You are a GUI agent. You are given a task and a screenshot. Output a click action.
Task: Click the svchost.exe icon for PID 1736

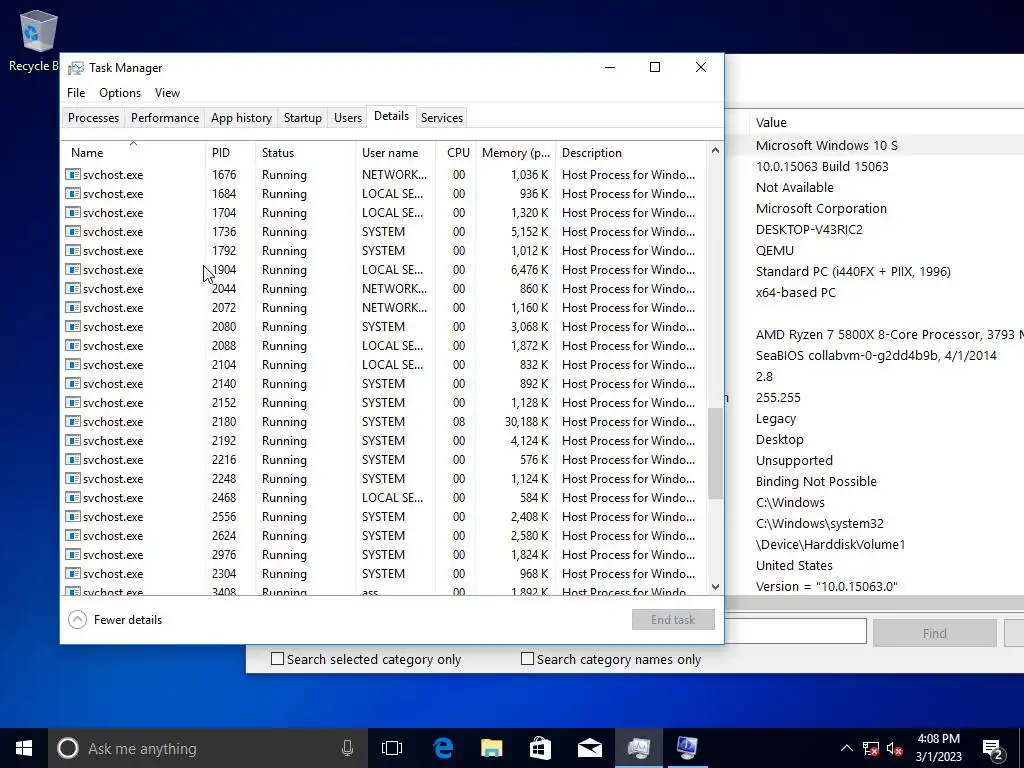[73, 232]
